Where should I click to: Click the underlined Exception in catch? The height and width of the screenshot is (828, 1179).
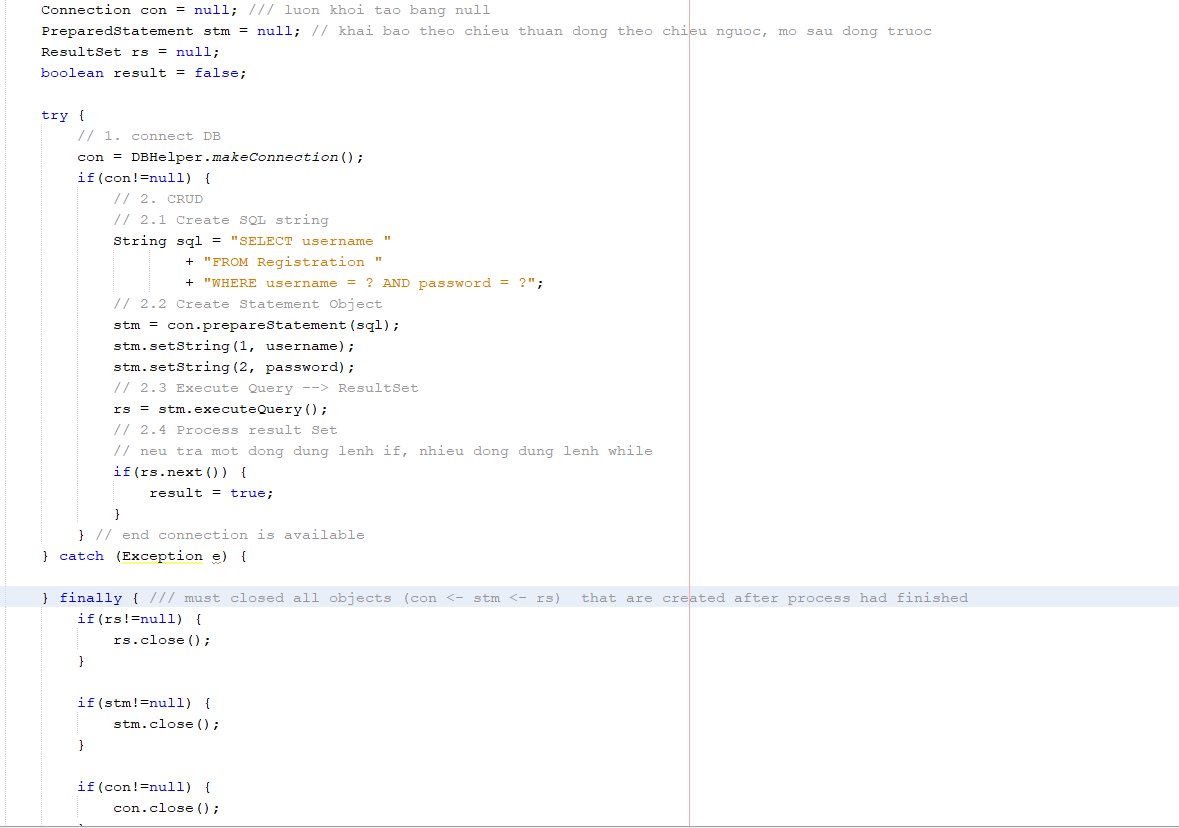[x=162, y=556]
